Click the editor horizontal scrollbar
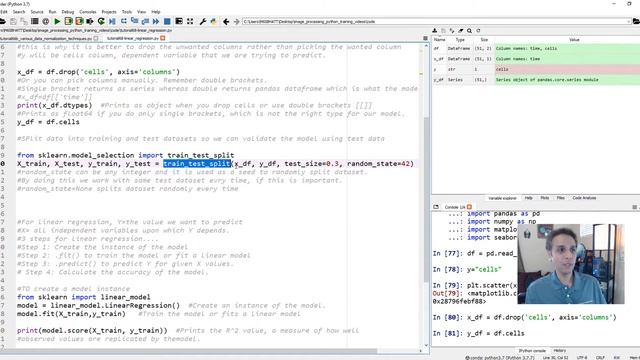 click(x=189, y=351)
